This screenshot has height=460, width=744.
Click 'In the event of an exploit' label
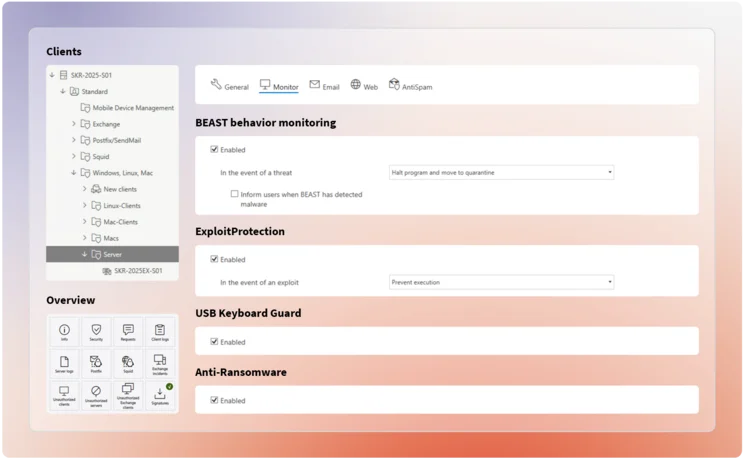click(x=260, y=282)
